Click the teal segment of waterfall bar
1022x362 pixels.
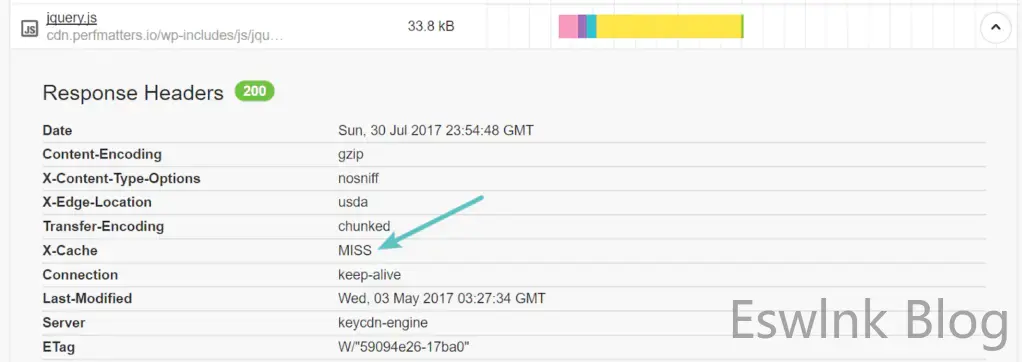click(592, 27)
